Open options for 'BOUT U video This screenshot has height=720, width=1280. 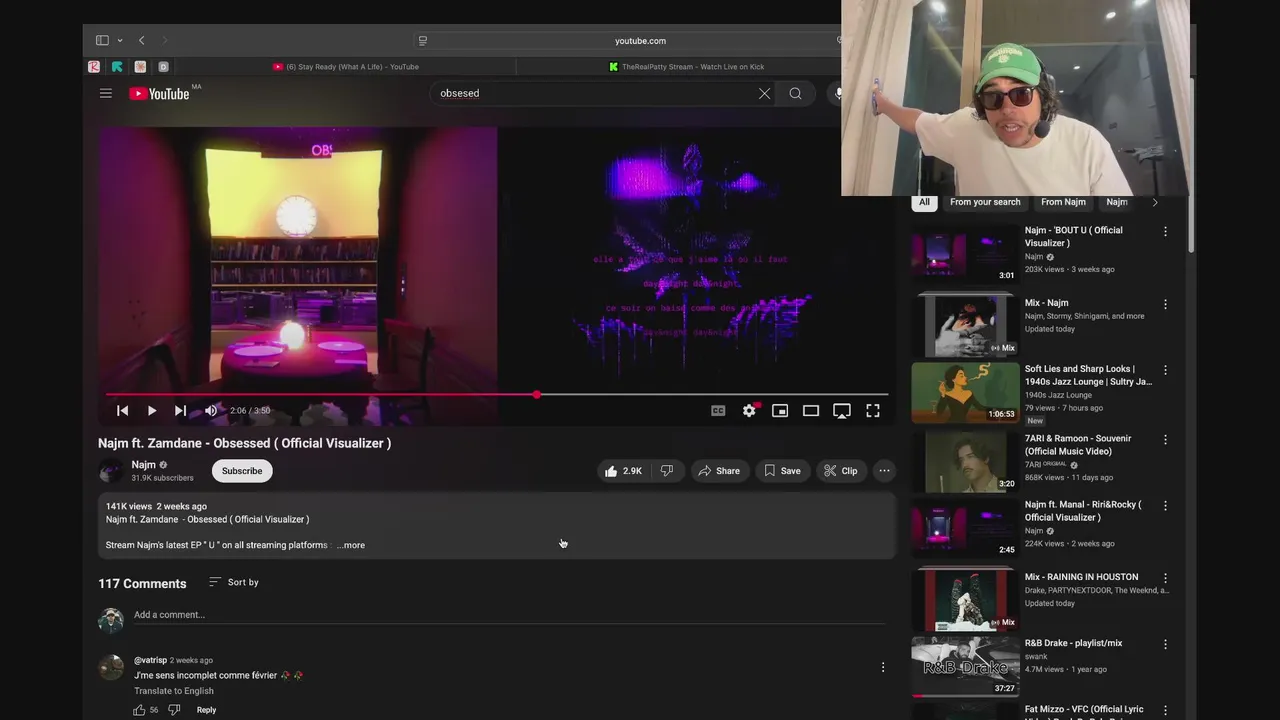coord(1165,232)
